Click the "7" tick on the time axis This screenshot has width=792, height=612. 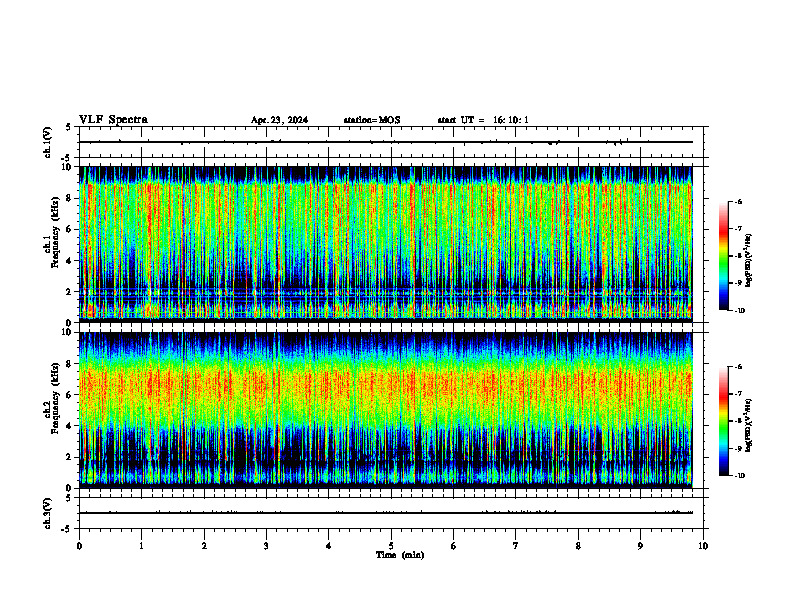(516, 546)
